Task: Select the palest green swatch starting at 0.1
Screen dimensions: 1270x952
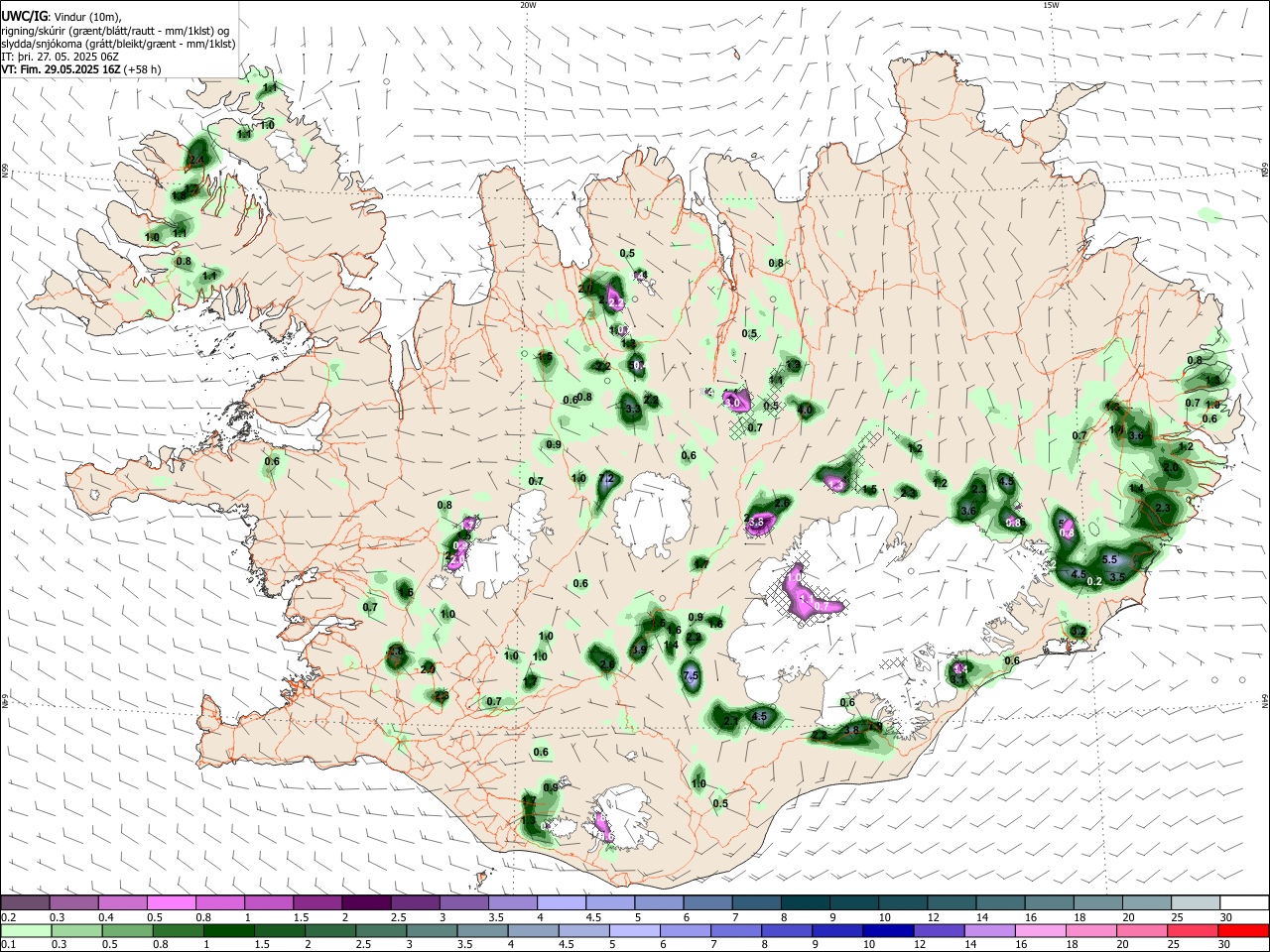Action: pyautogui.click(x=26, y=930)
